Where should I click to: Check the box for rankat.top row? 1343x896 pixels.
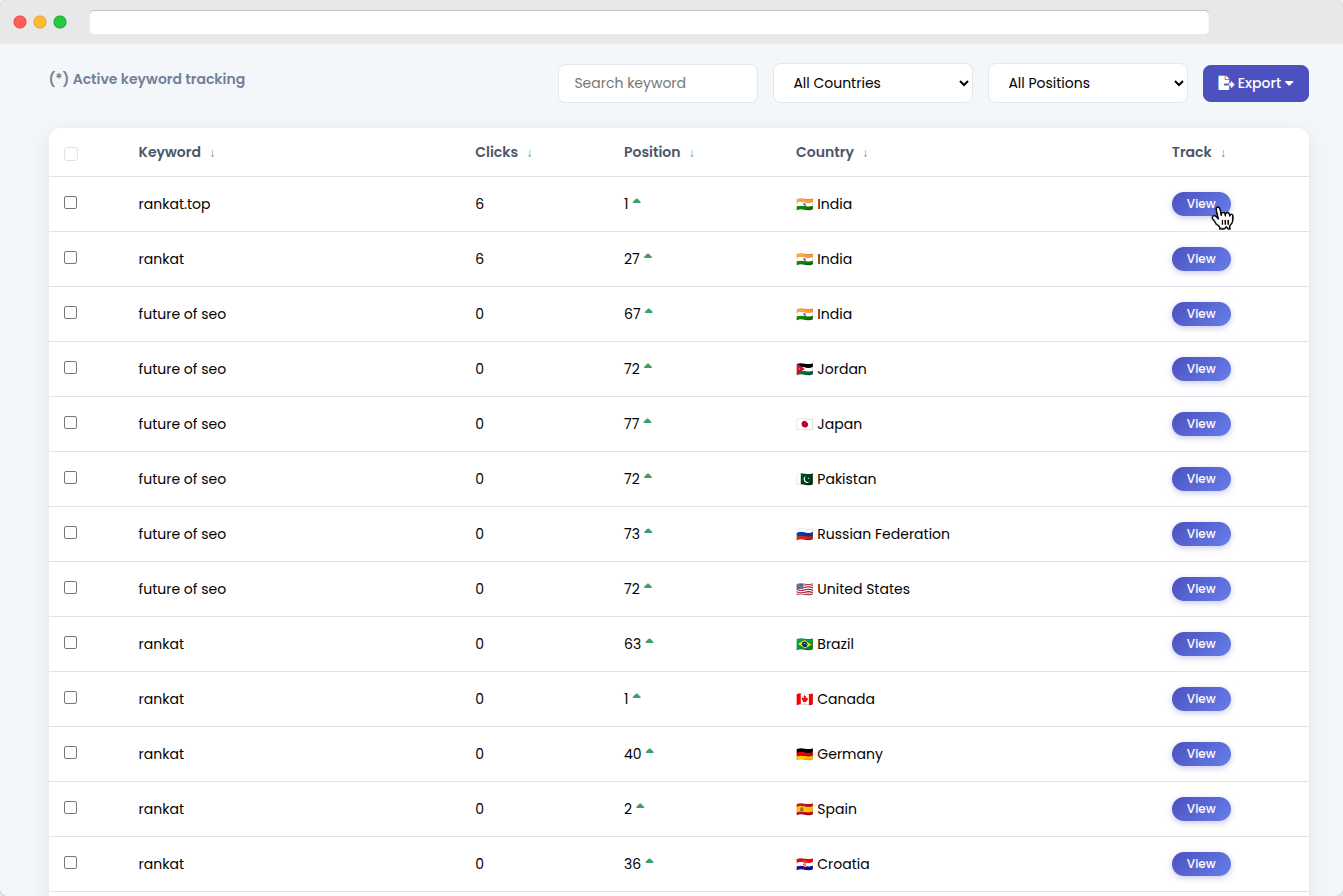(x=71, y=203)
